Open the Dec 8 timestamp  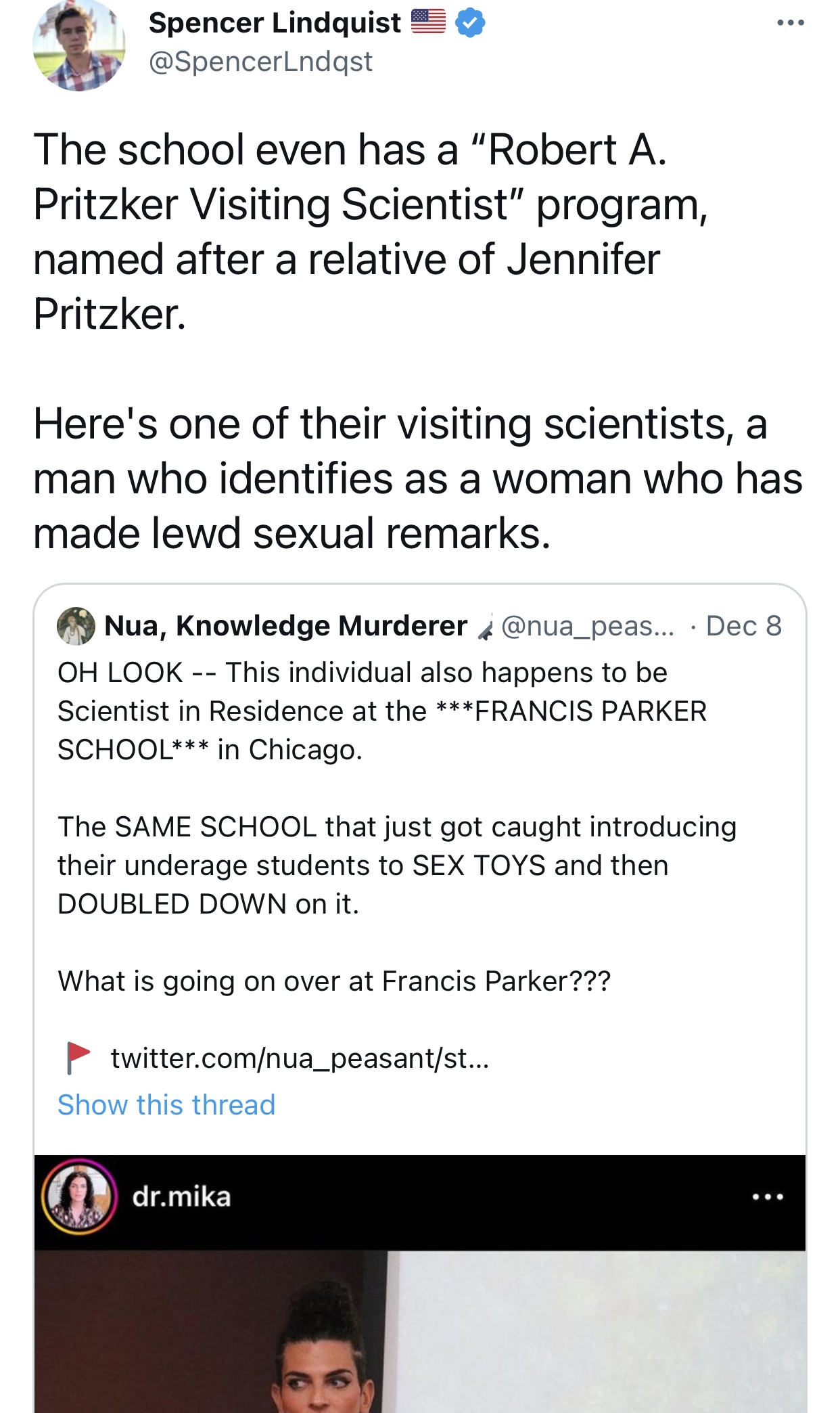[x=743, y=626]
